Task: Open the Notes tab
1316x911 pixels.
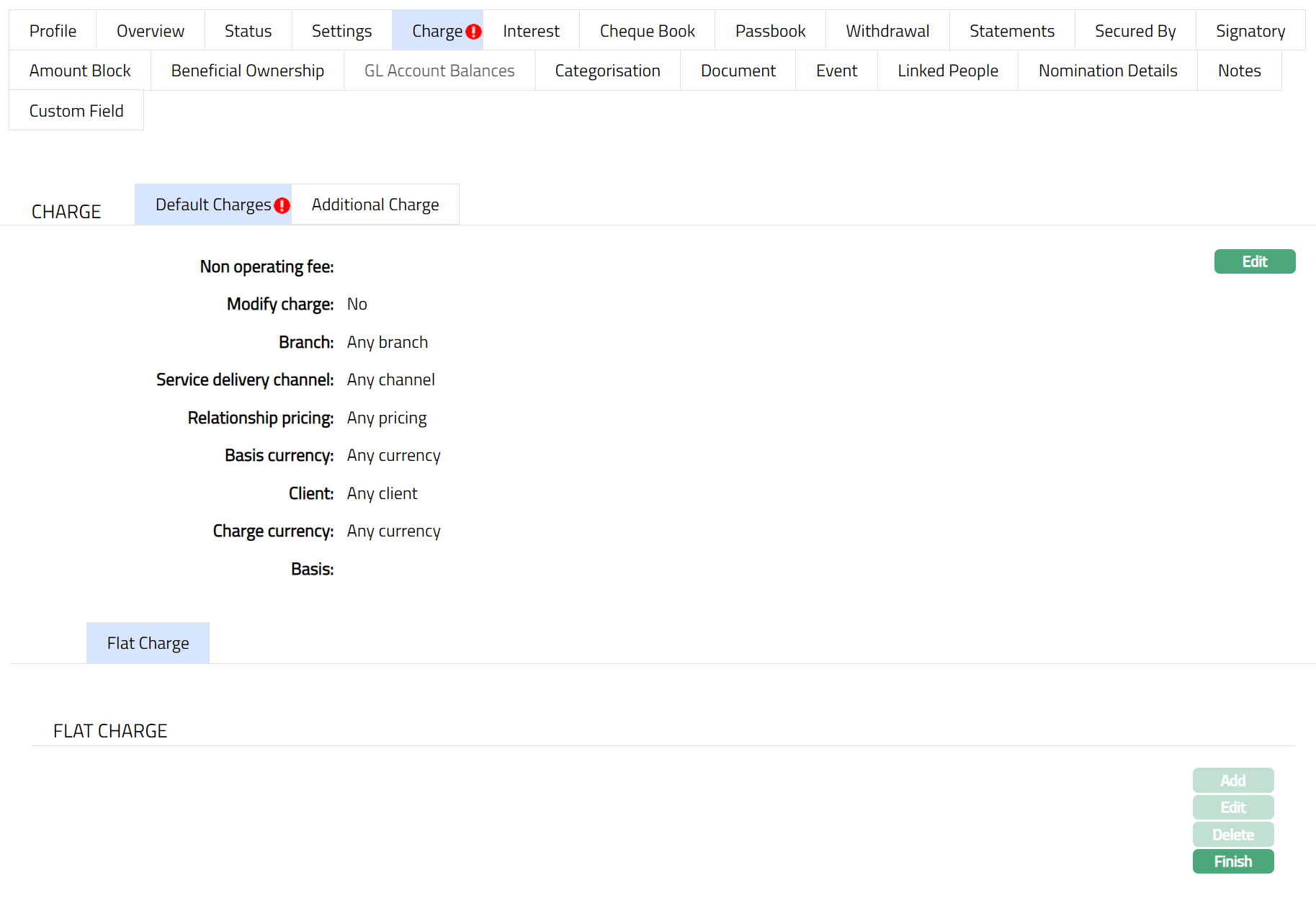Action: (1239, 71)
